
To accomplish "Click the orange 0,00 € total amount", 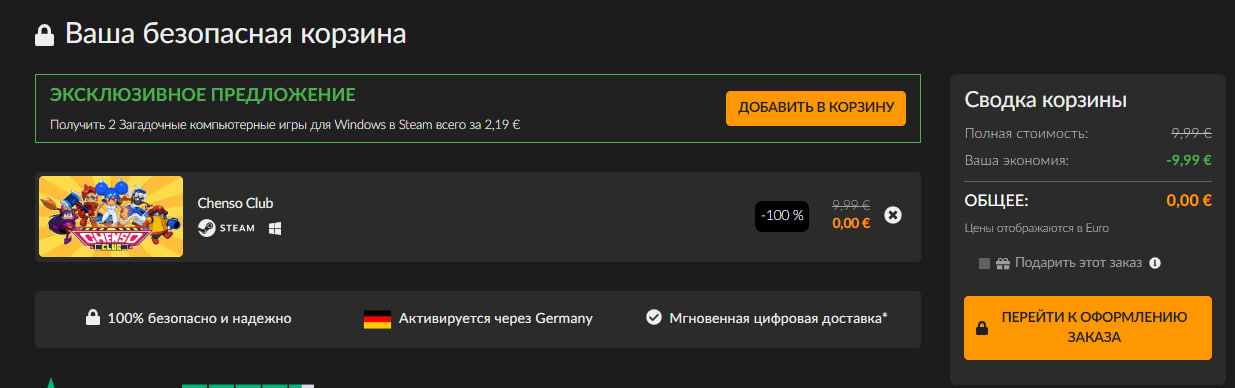I will (1189, 200).
